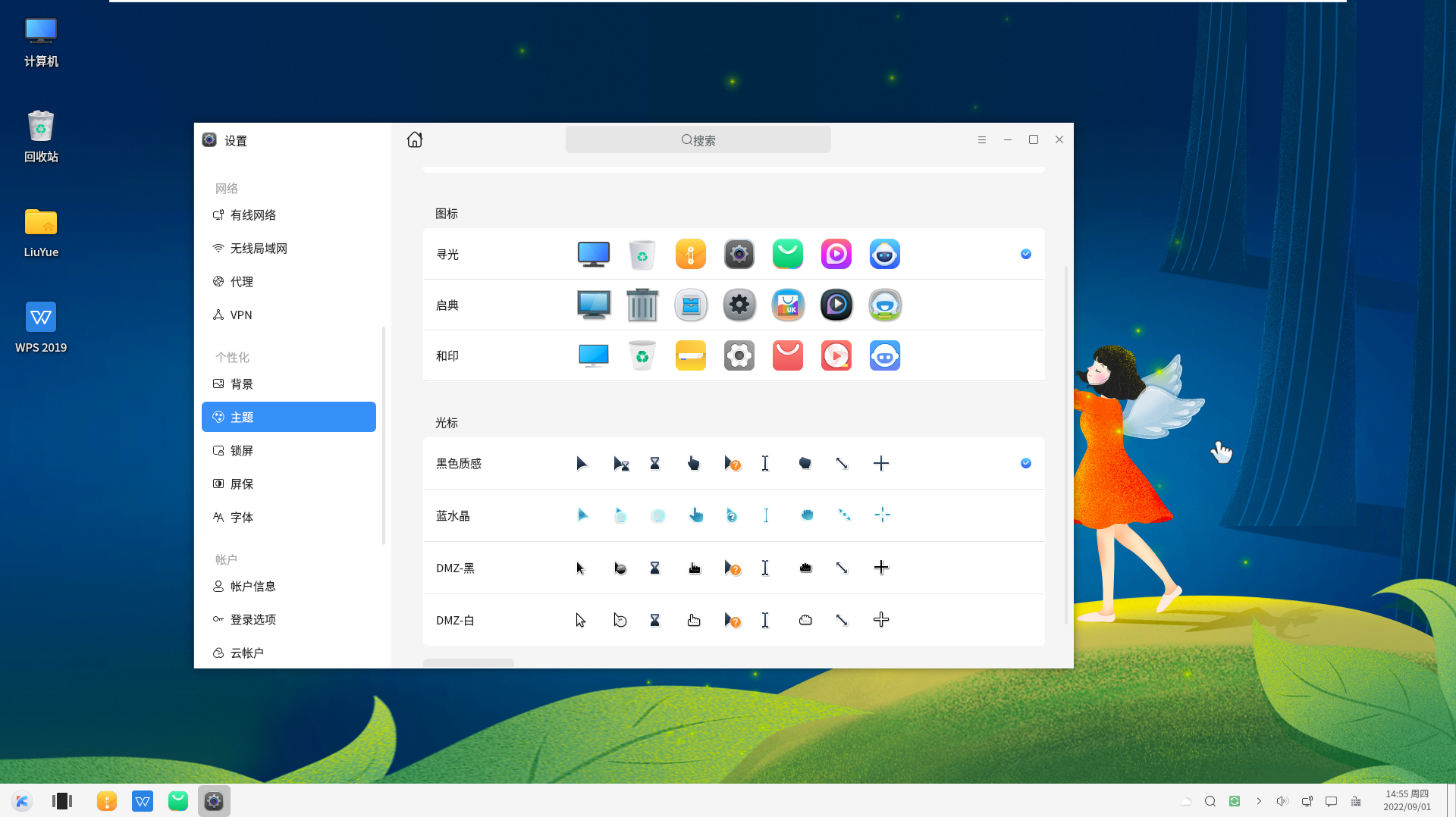Click the 启典 theme app store bag icon
This screenshot has height=817, width=1456.
[788, 305]
